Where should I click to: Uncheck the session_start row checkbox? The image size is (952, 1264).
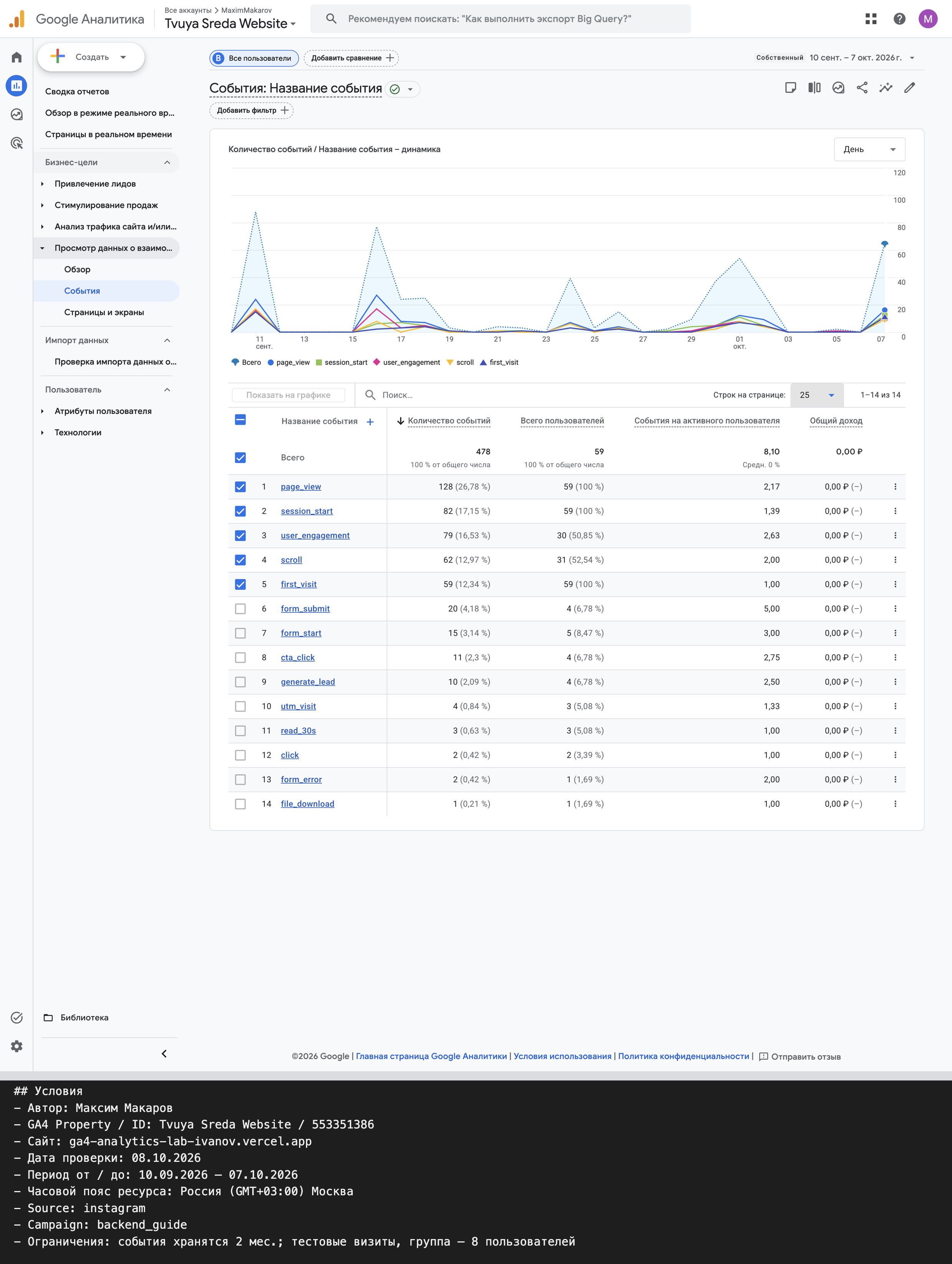tap(241, 511)
